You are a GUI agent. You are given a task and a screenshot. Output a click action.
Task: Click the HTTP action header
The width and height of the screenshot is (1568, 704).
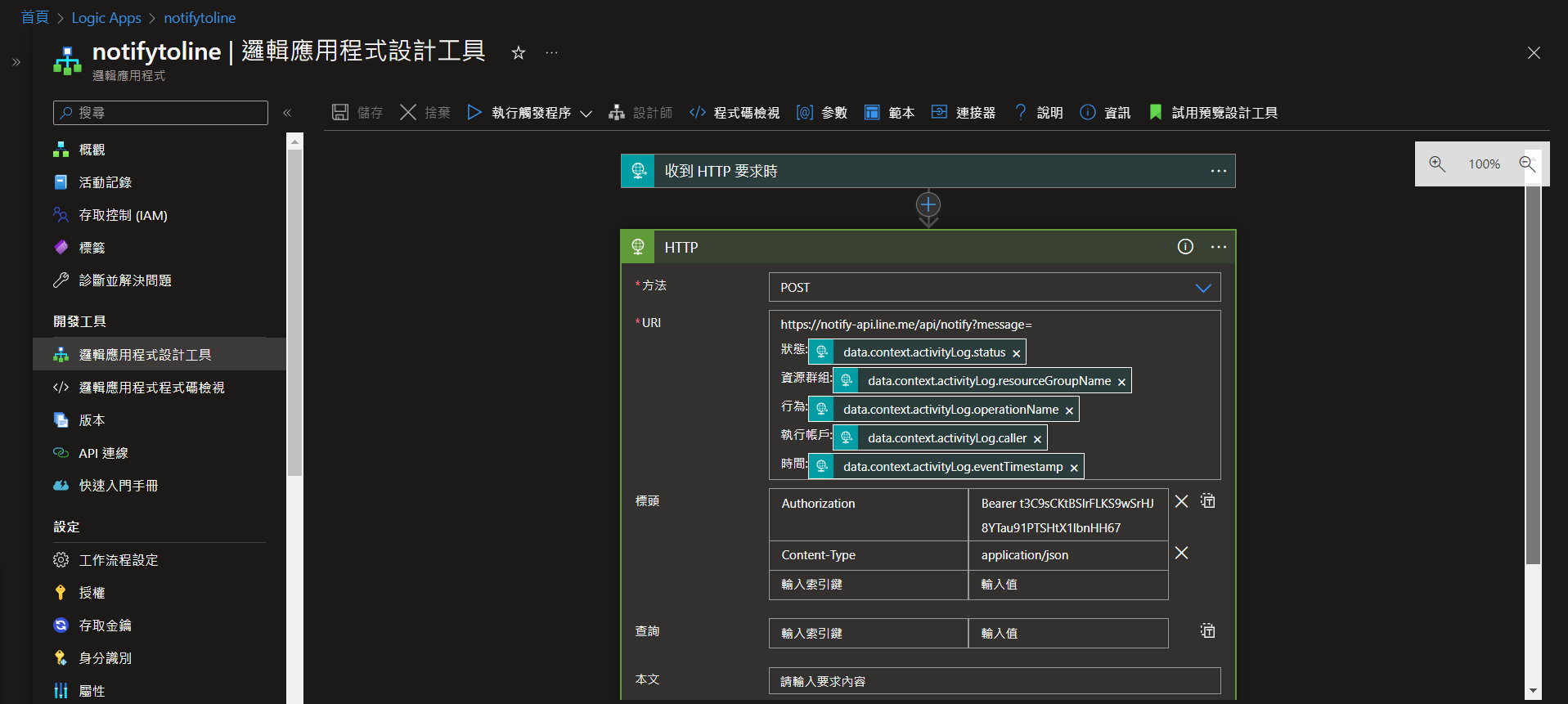click(x=928, y=247)
